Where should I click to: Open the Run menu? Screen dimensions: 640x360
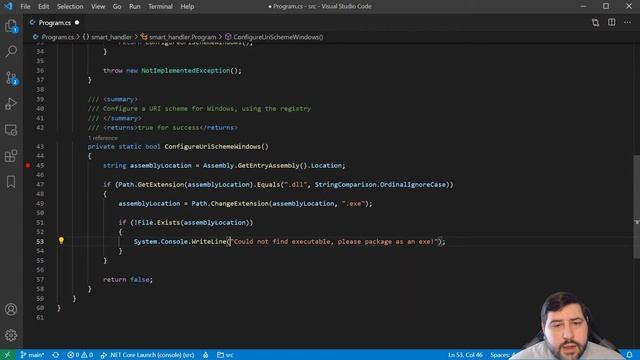tap(134, 6)
